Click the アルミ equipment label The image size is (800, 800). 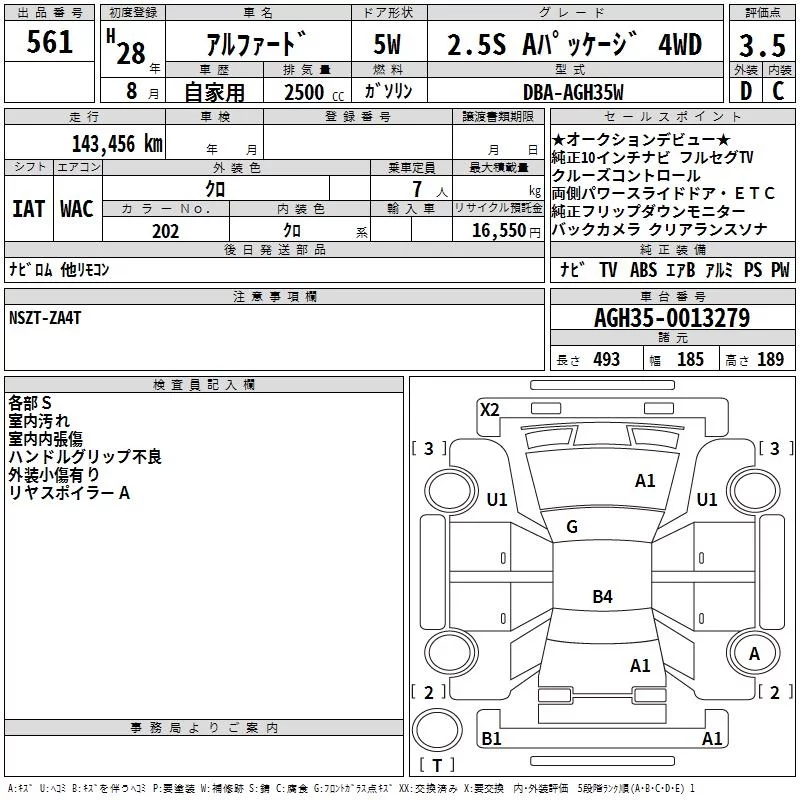(719, 270)
